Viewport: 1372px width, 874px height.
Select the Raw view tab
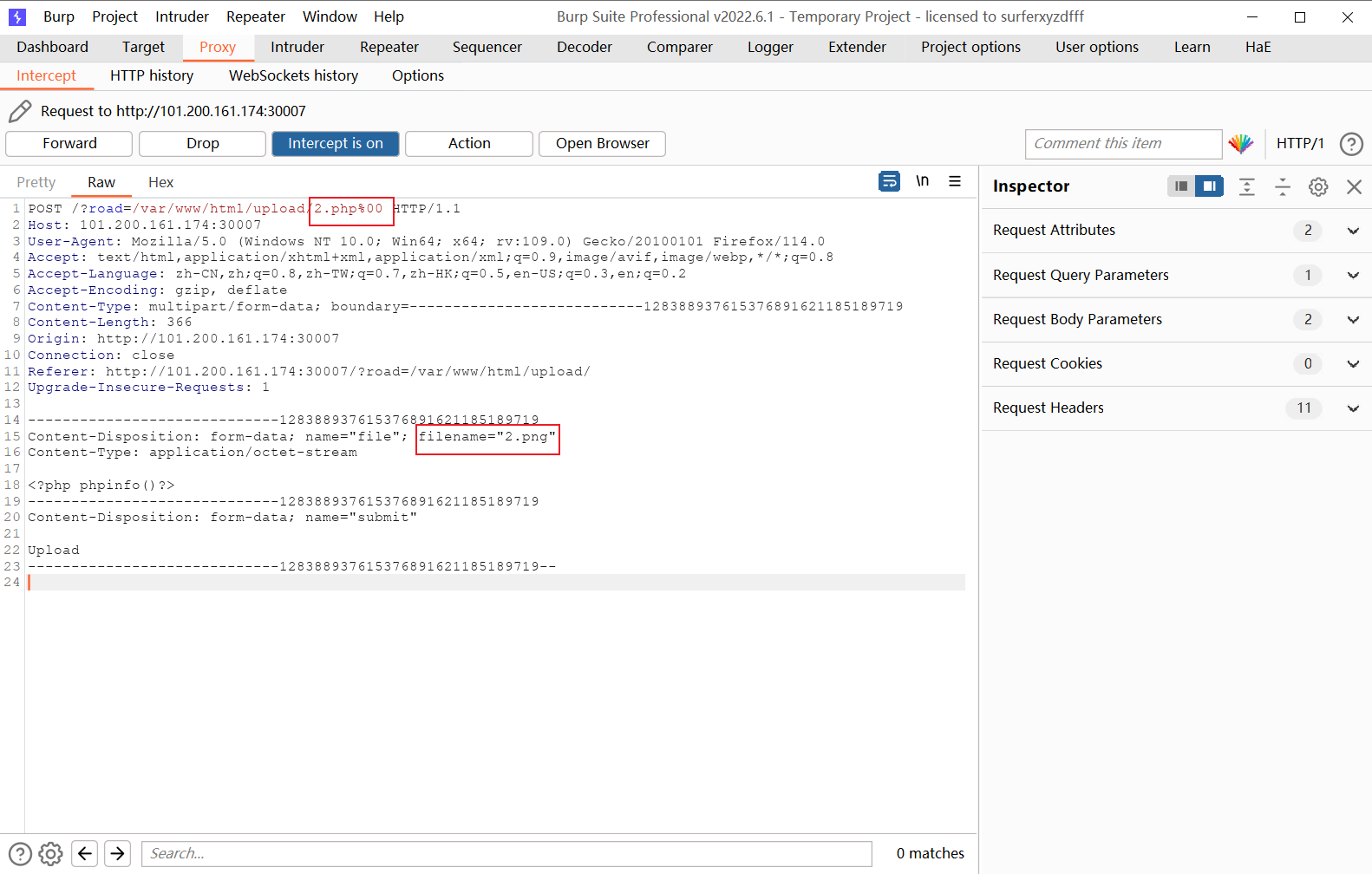pyautogui.click(x=101, y=182)
